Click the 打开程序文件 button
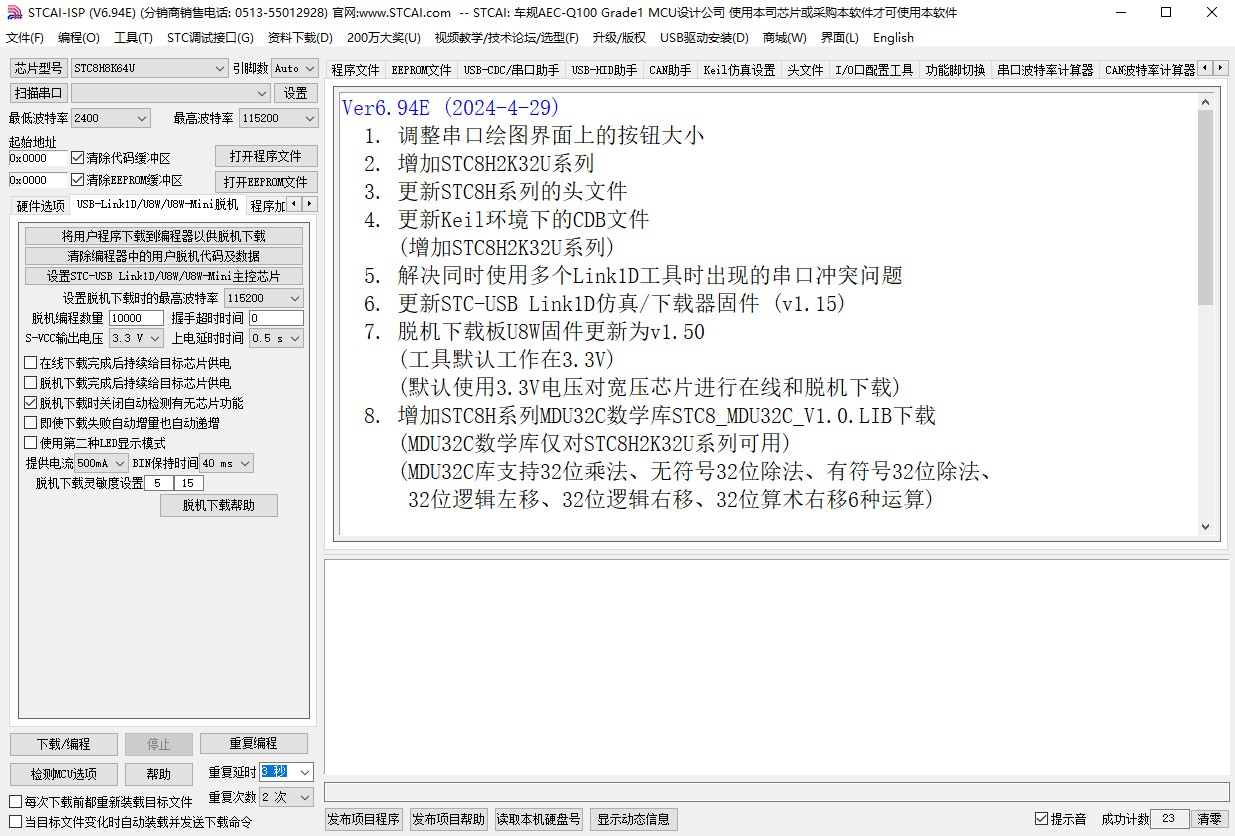This screenshot has width=1235, height=836. tap(266, 156)
